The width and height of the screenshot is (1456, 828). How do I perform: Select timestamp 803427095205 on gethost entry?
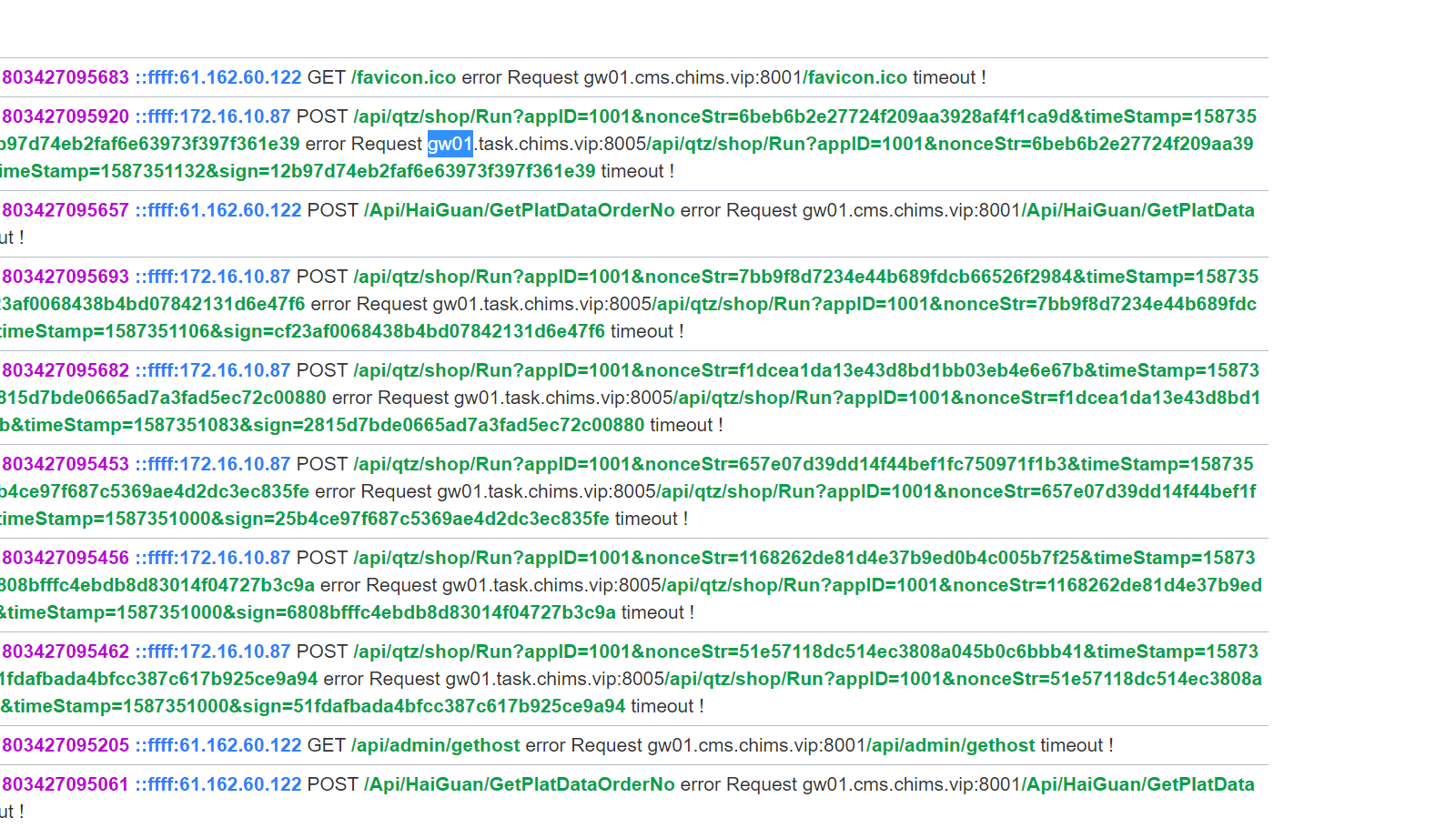tap(65, 745)
